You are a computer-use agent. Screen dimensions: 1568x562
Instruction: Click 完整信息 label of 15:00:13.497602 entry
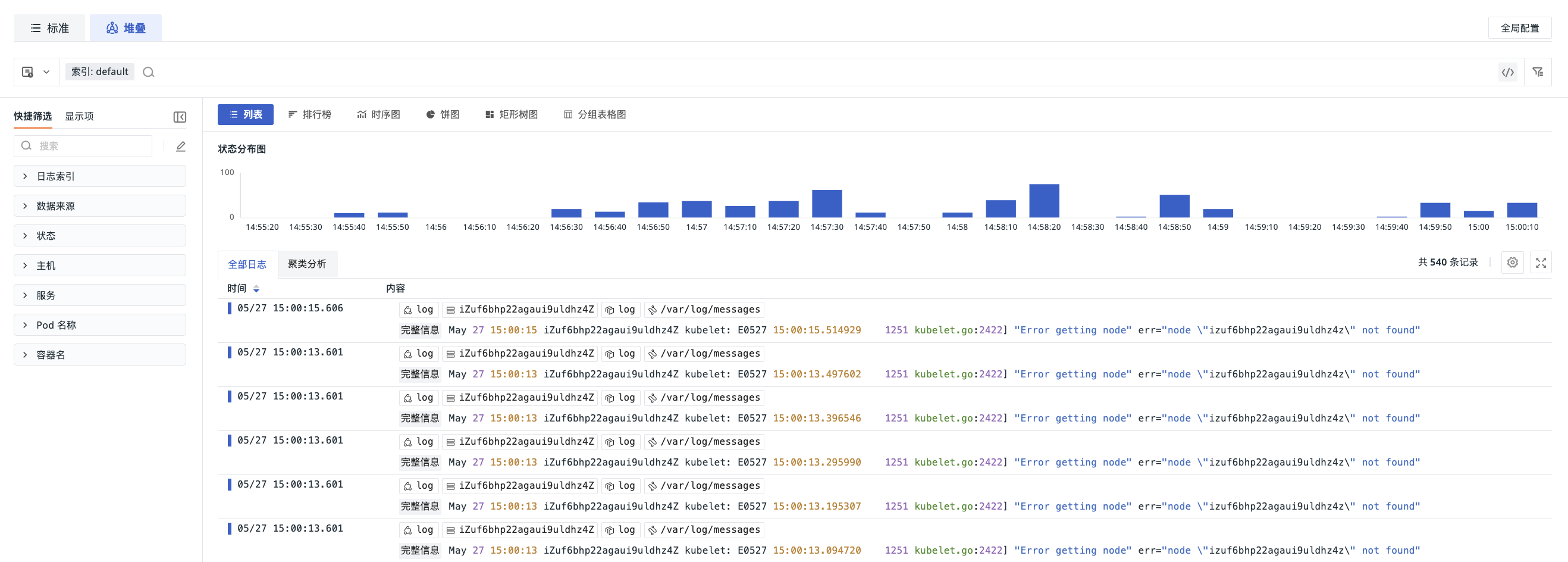(419, 374)
